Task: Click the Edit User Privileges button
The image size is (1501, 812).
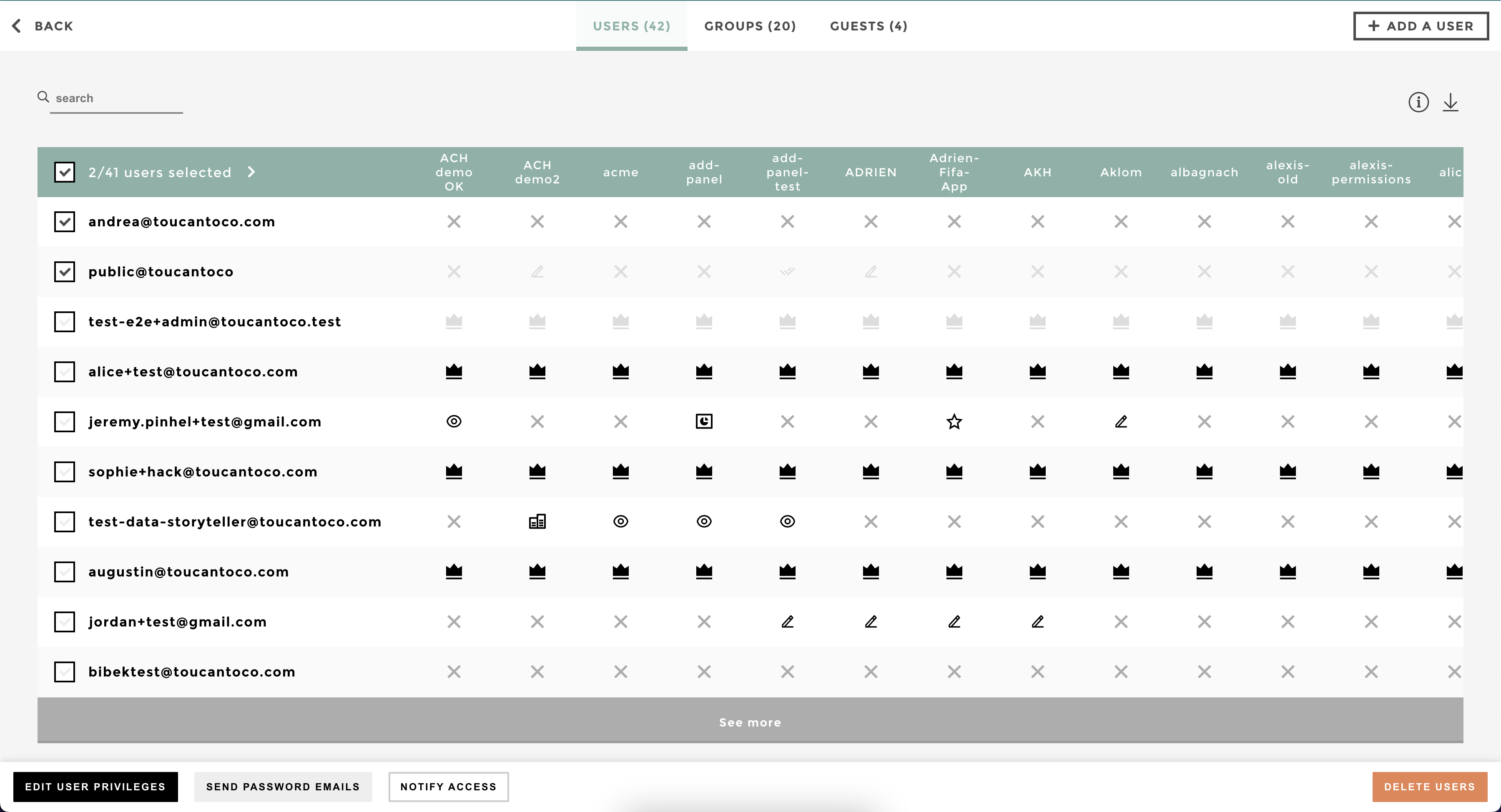Action: pyautogui.click(x=95, y=787)
